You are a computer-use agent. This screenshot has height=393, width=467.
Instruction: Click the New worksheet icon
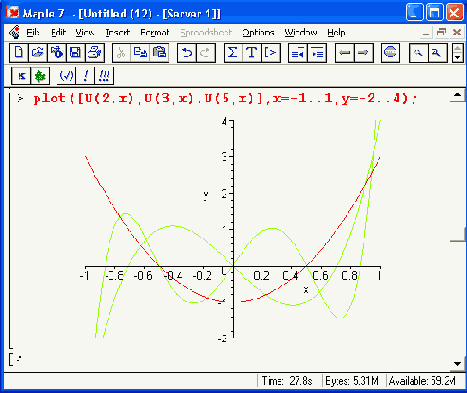19,53
